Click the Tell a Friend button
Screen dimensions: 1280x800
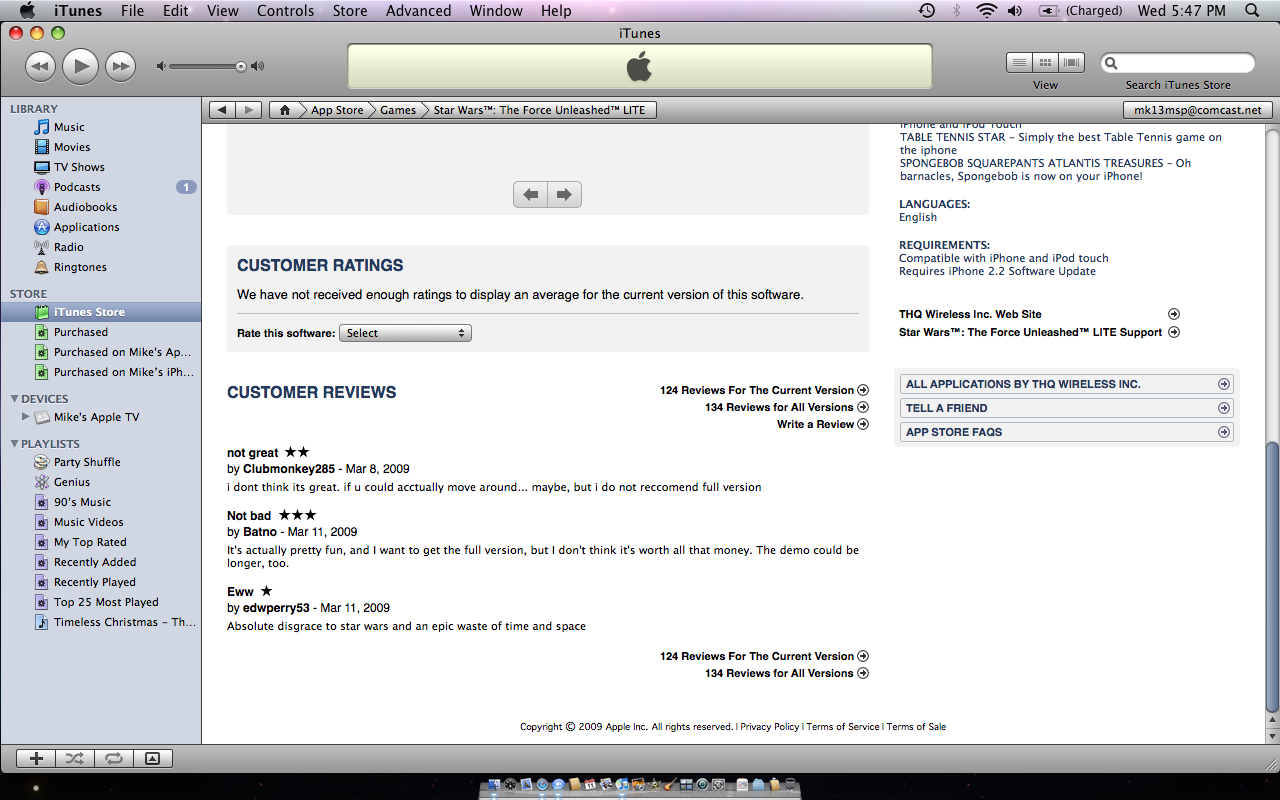point(1067,408)
